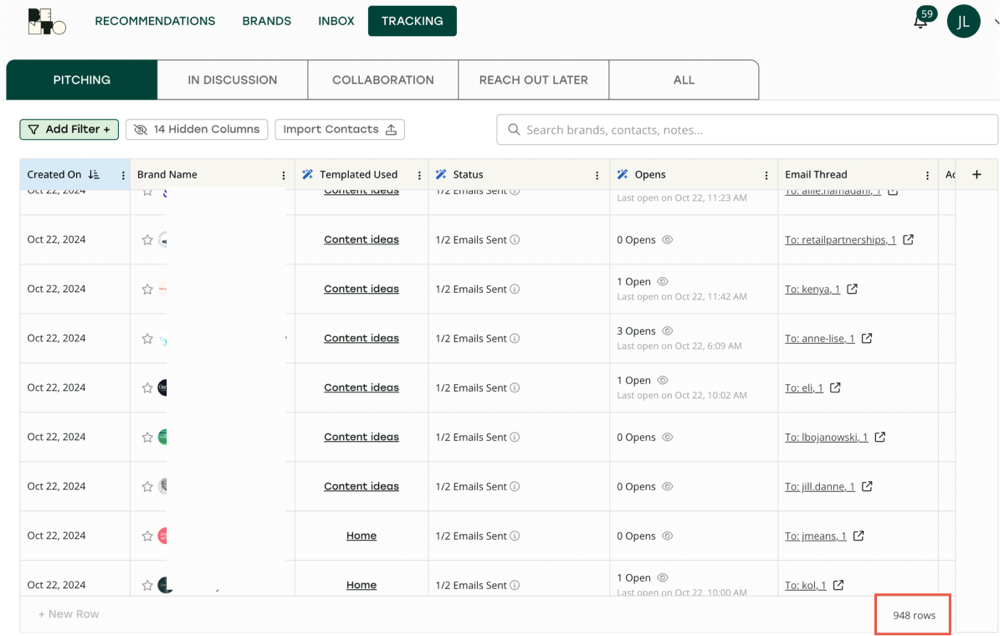
Task: Open Brands in top navigation
Action: tap(267, 21)
